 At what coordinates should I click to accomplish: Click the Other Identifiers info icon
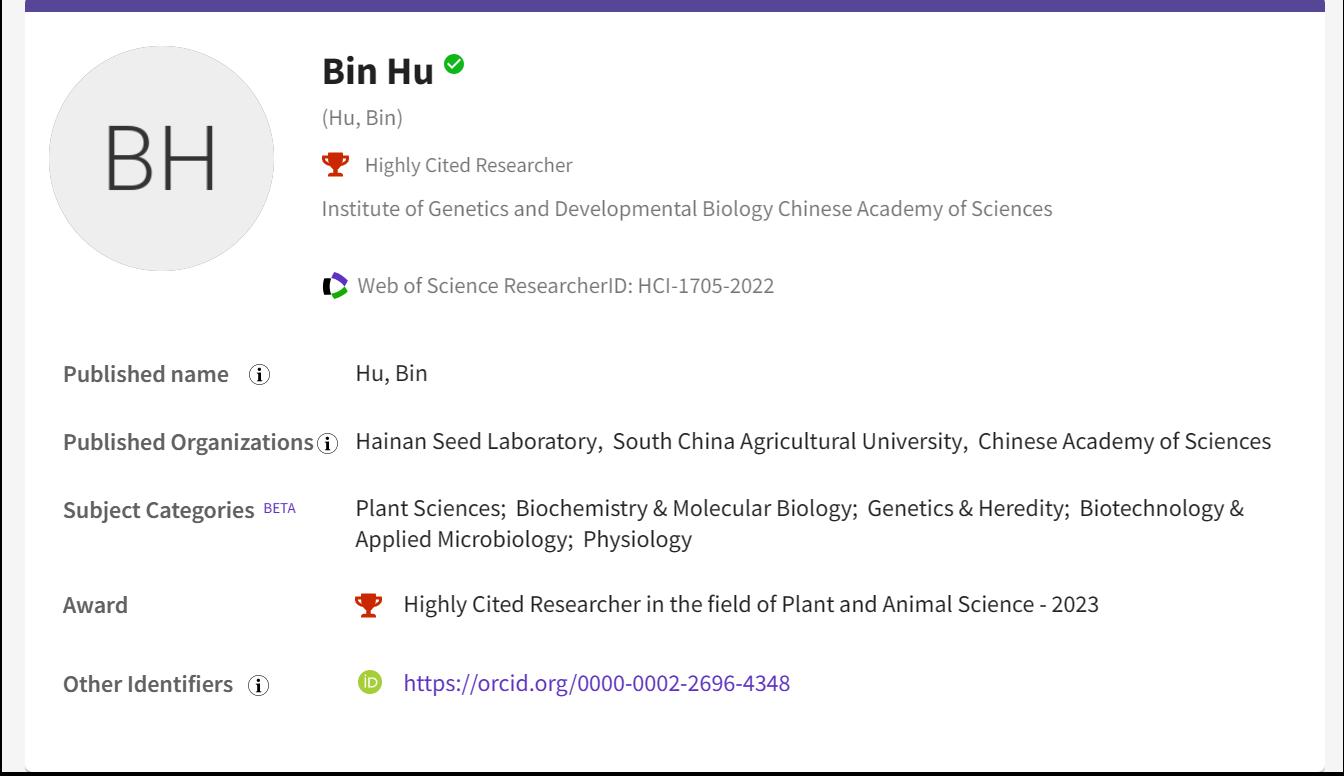pyautogui.click(x=259, y=686)
